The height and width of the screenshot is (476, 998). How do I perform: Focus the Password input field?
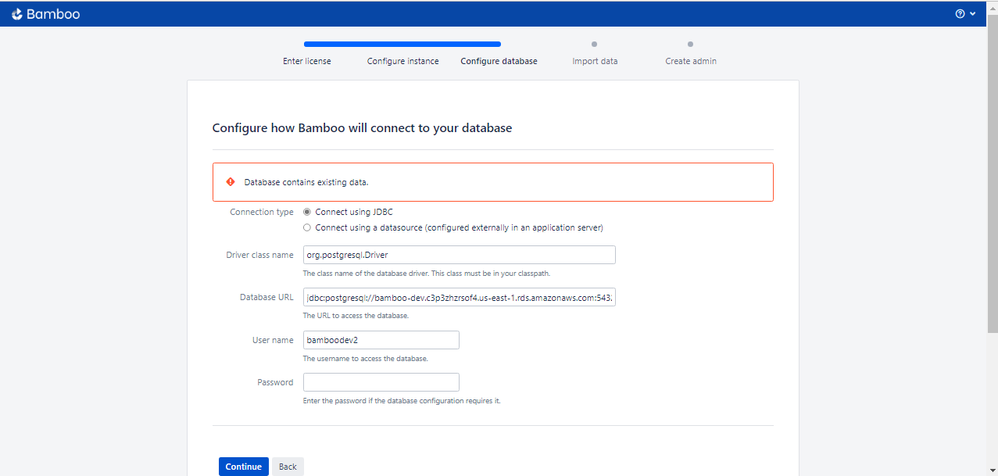pos(381,382)
